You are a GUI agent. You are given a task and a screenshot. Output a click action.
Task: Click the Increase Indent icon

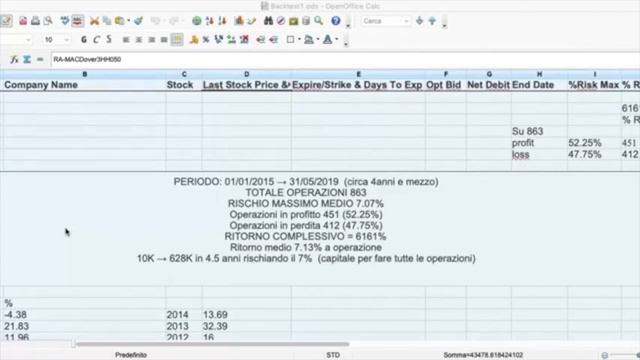[273, 40]
